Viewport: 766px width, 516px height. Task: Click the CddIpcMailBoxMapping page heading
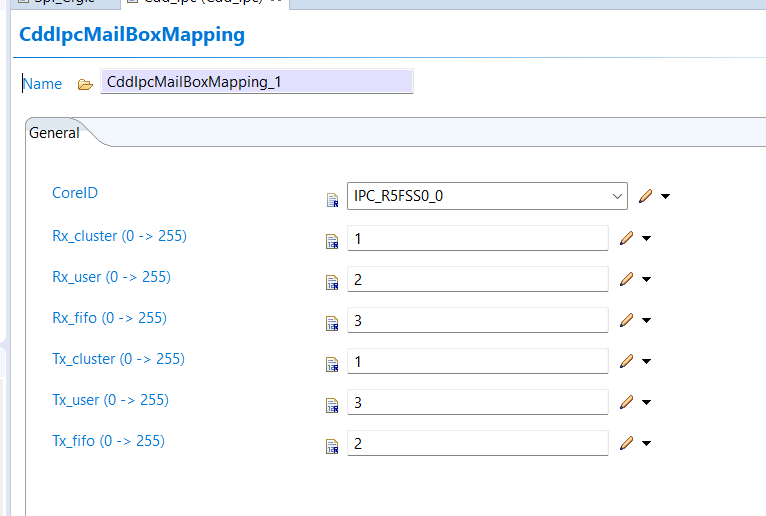click(x=132, y=35)
